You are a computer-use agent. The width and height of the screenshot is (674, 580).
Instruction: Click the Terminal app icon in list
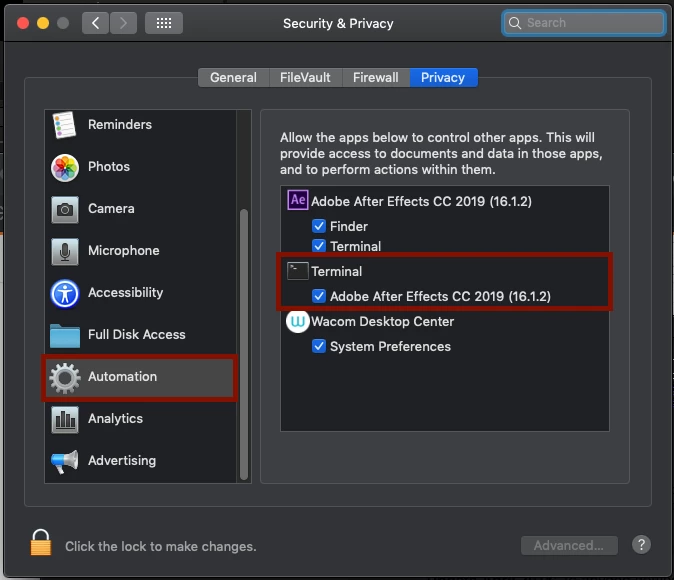[x=297, y=271]
